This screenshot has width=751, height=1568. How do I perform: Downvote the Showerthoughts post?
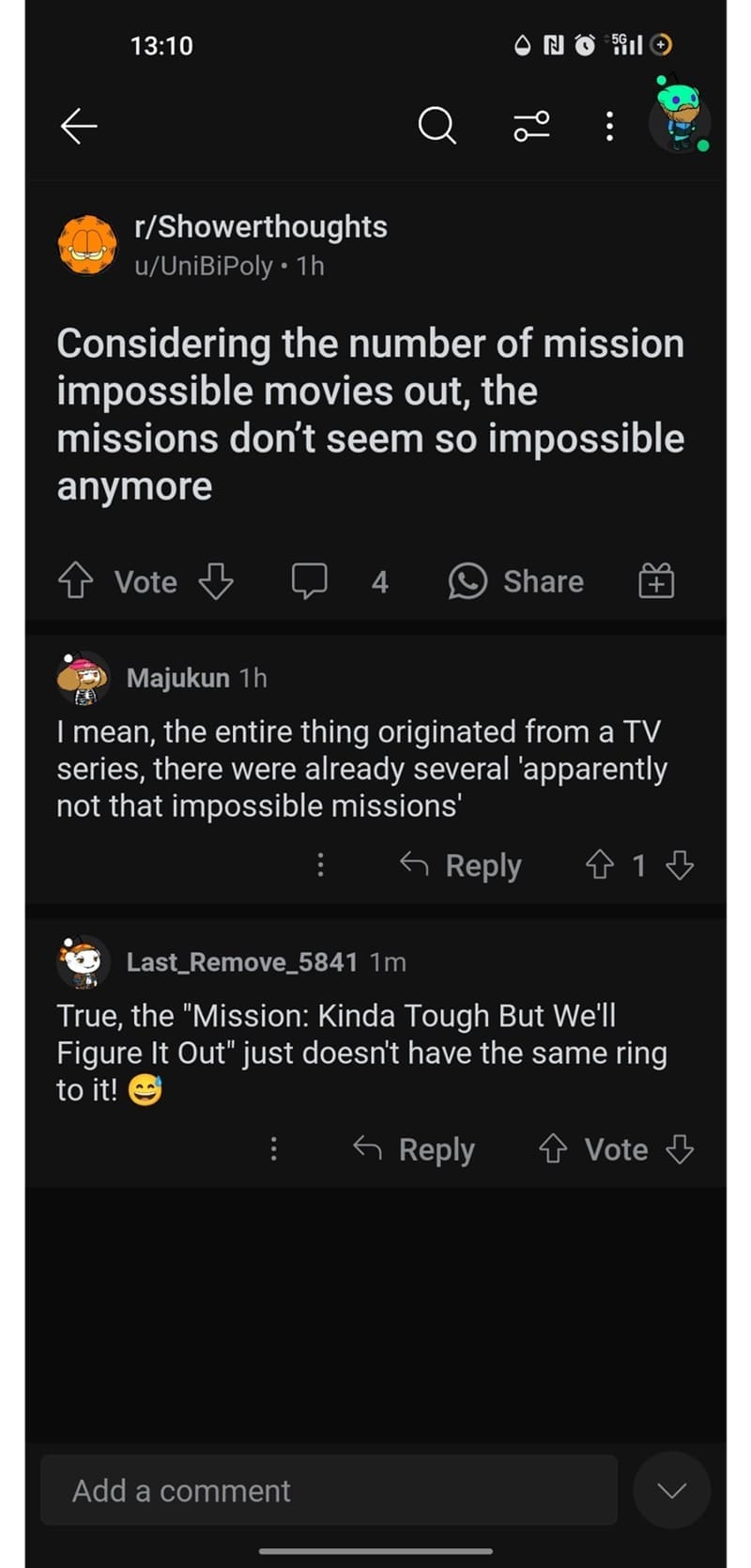[x=216, y=582]
